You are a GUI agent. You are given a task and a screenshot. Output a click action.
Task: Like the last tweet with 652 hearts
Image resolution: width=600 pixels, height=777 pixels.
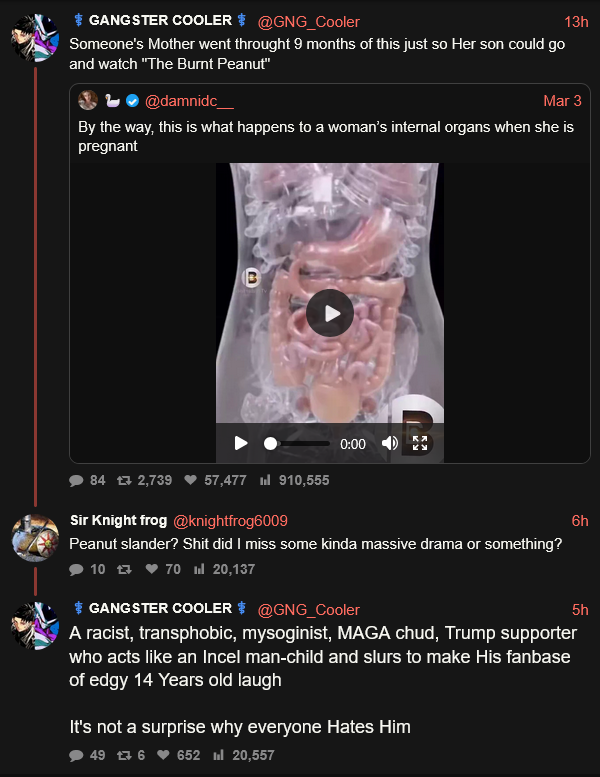point(163,755)
